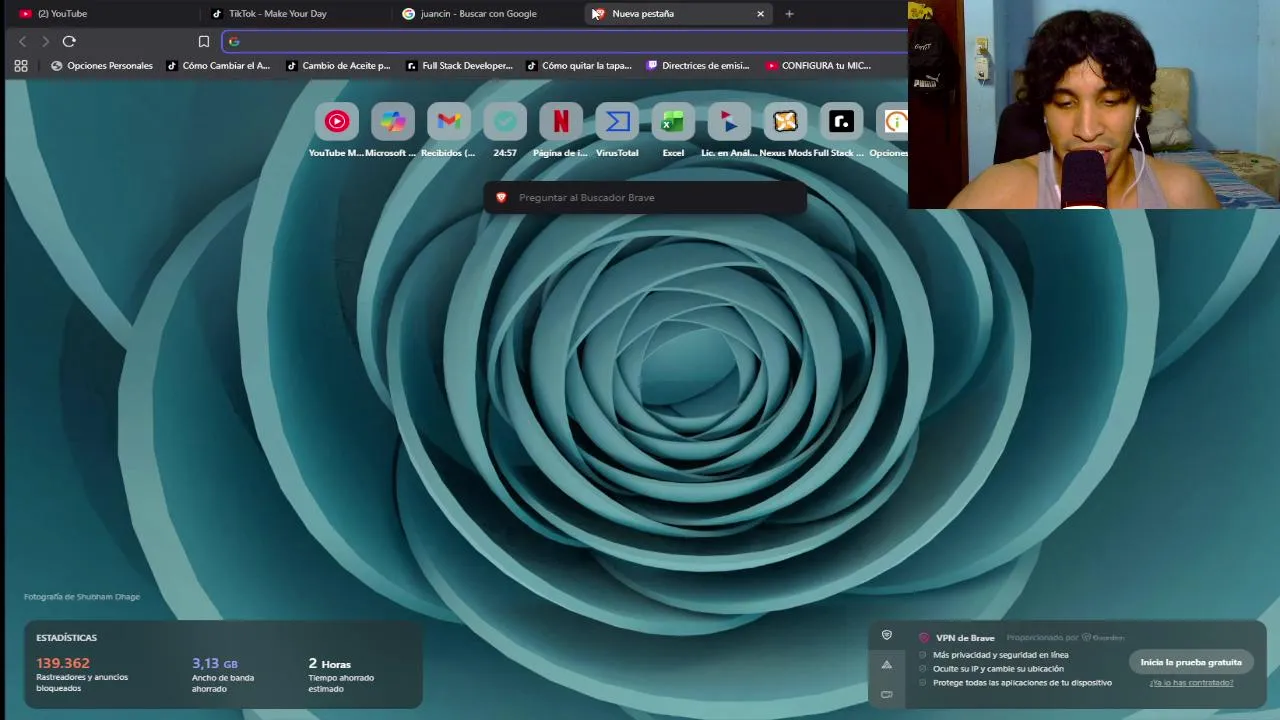Open the Netflix shortcut tile

(x=561, y=122)
